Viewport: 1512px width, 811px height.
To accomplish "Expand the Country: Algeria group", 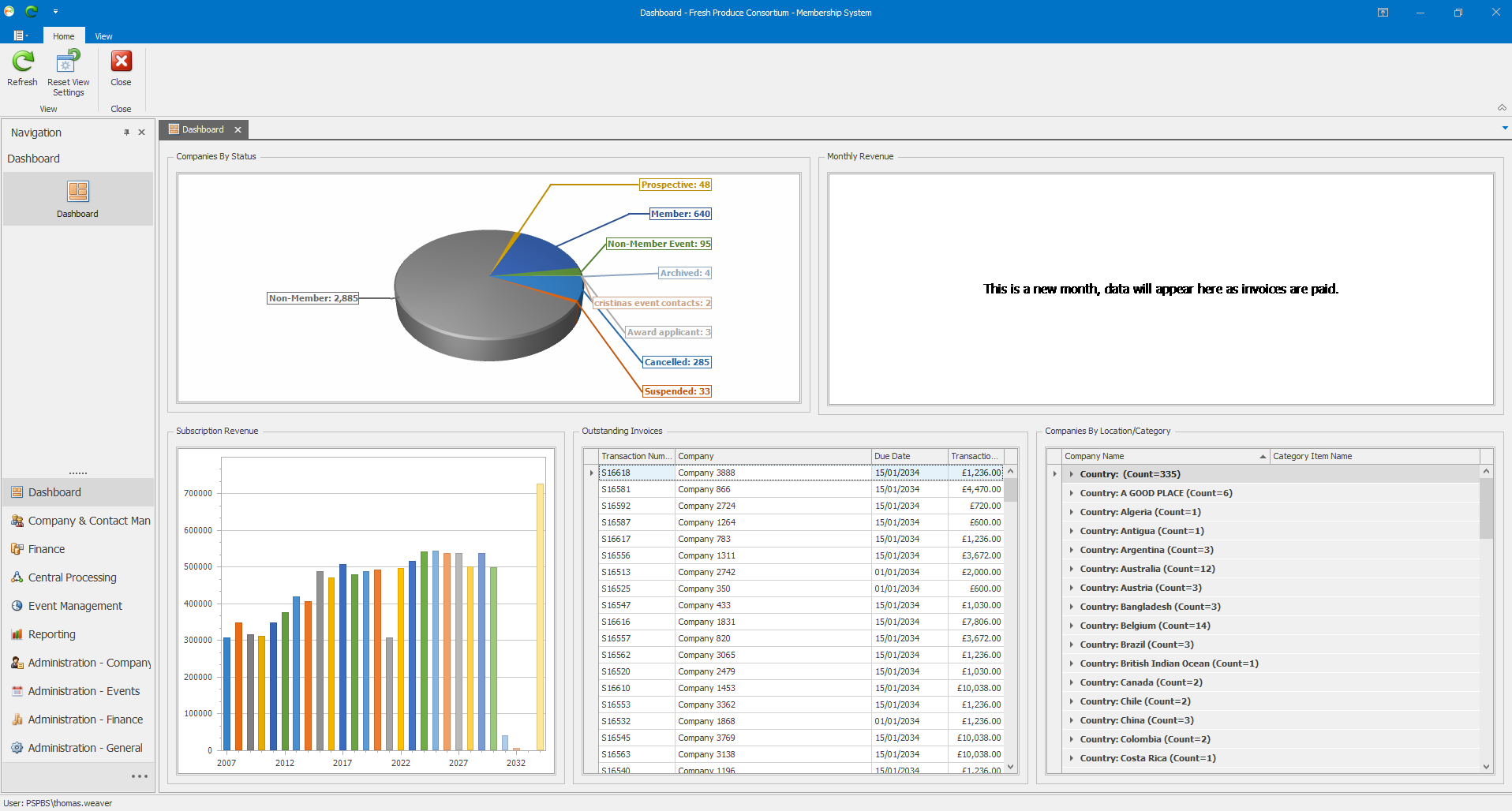I will tap(1071, 512).
